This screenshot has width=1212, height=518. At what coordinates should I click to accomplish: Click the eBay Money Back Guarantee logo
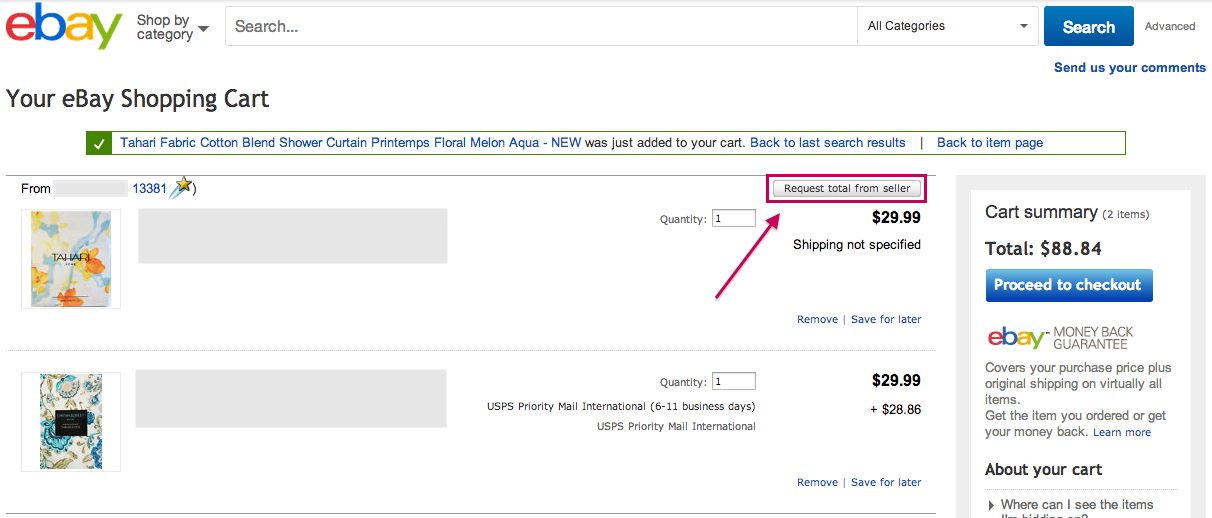[x=1060, y=338]
